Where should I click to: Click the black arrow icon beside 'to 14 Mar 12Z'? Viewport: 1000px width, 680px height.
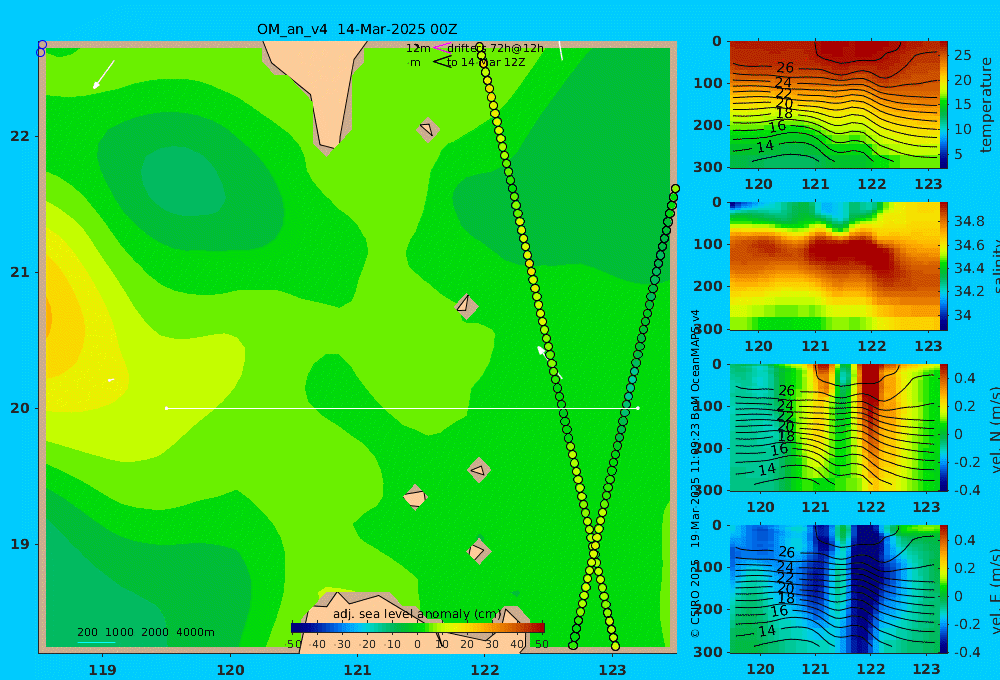coord(442,62)
